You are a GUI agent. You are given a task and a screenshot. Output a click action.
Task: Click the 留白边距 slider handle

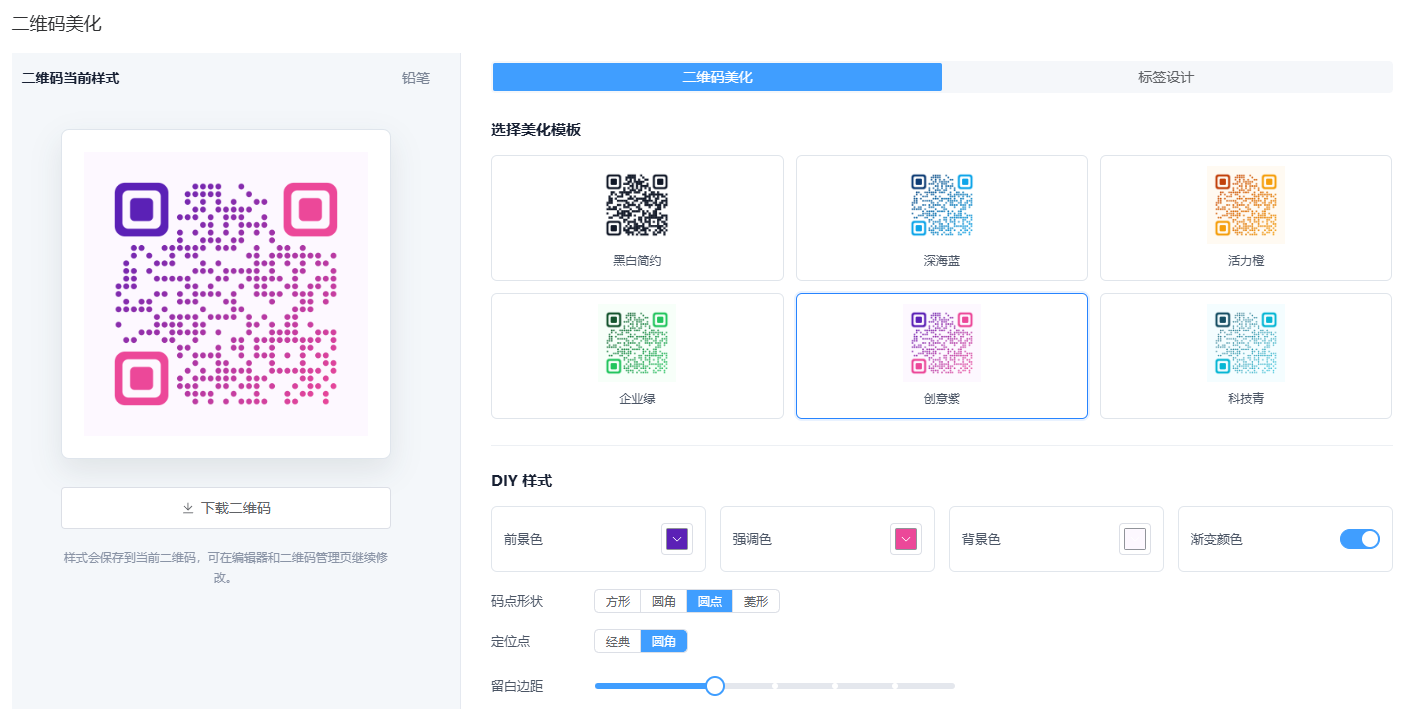click(715, 686)
